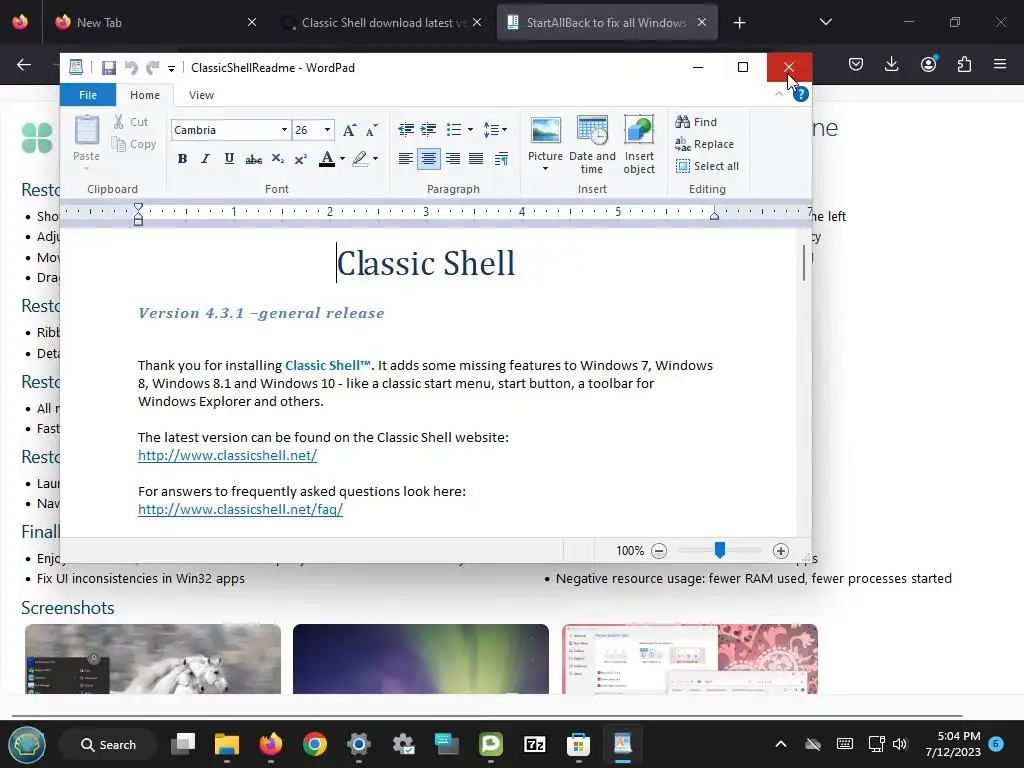Click Copy in the Clipboard group
Screen dimensions: 1024x768
134,144
